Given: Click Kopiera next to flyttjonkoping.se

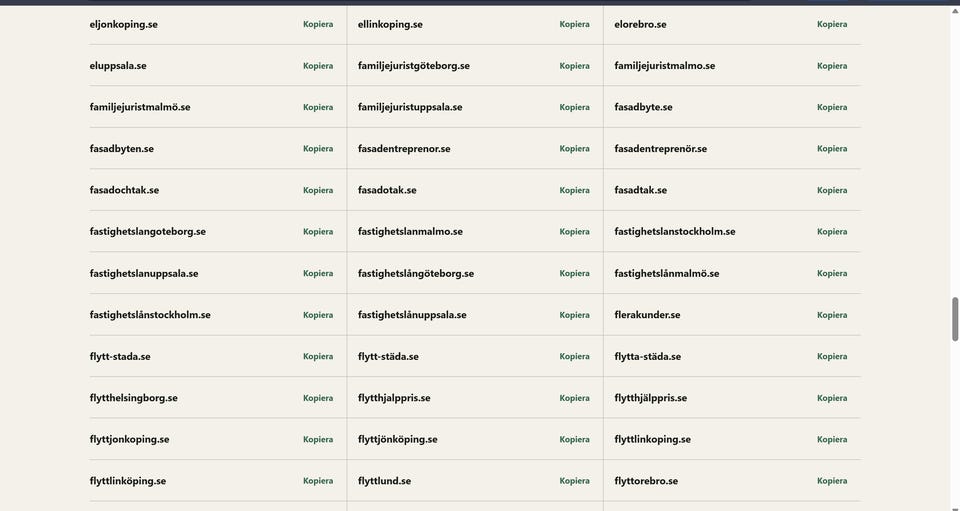Looking at the screenshot, I should coord(318,439).
